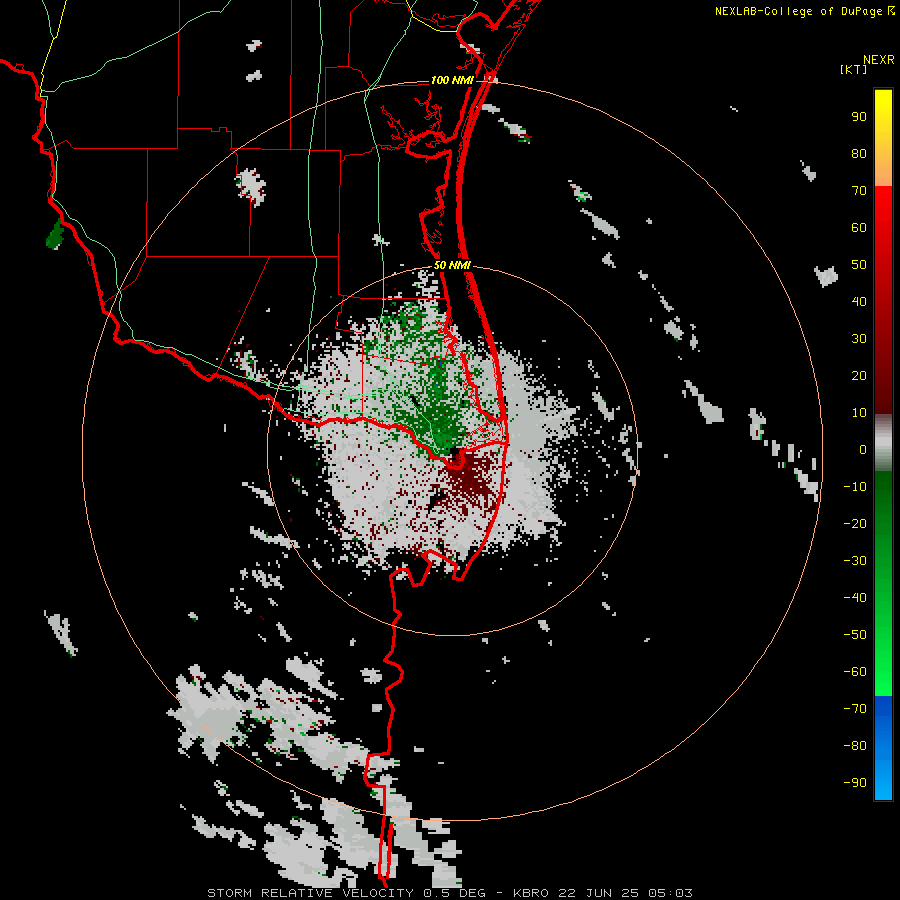Click the isolated green echo on far-left border
900x900 pixels.
click(x=55, y=234)
